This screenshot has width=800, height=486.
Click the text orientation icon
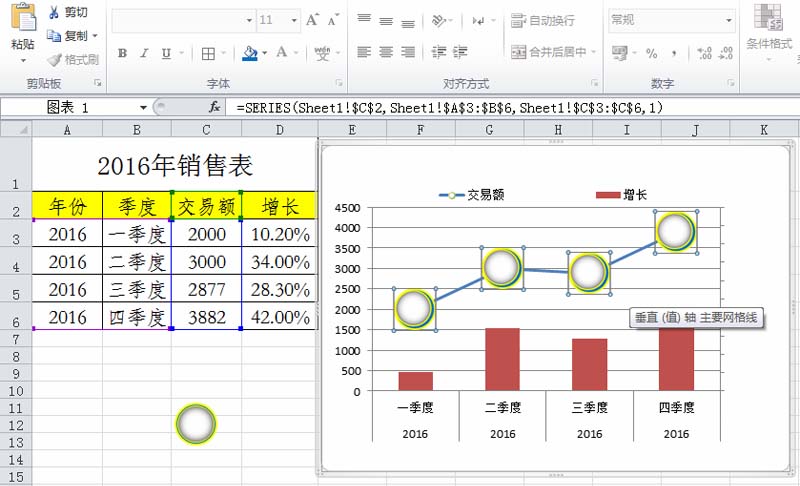point(438,20)
